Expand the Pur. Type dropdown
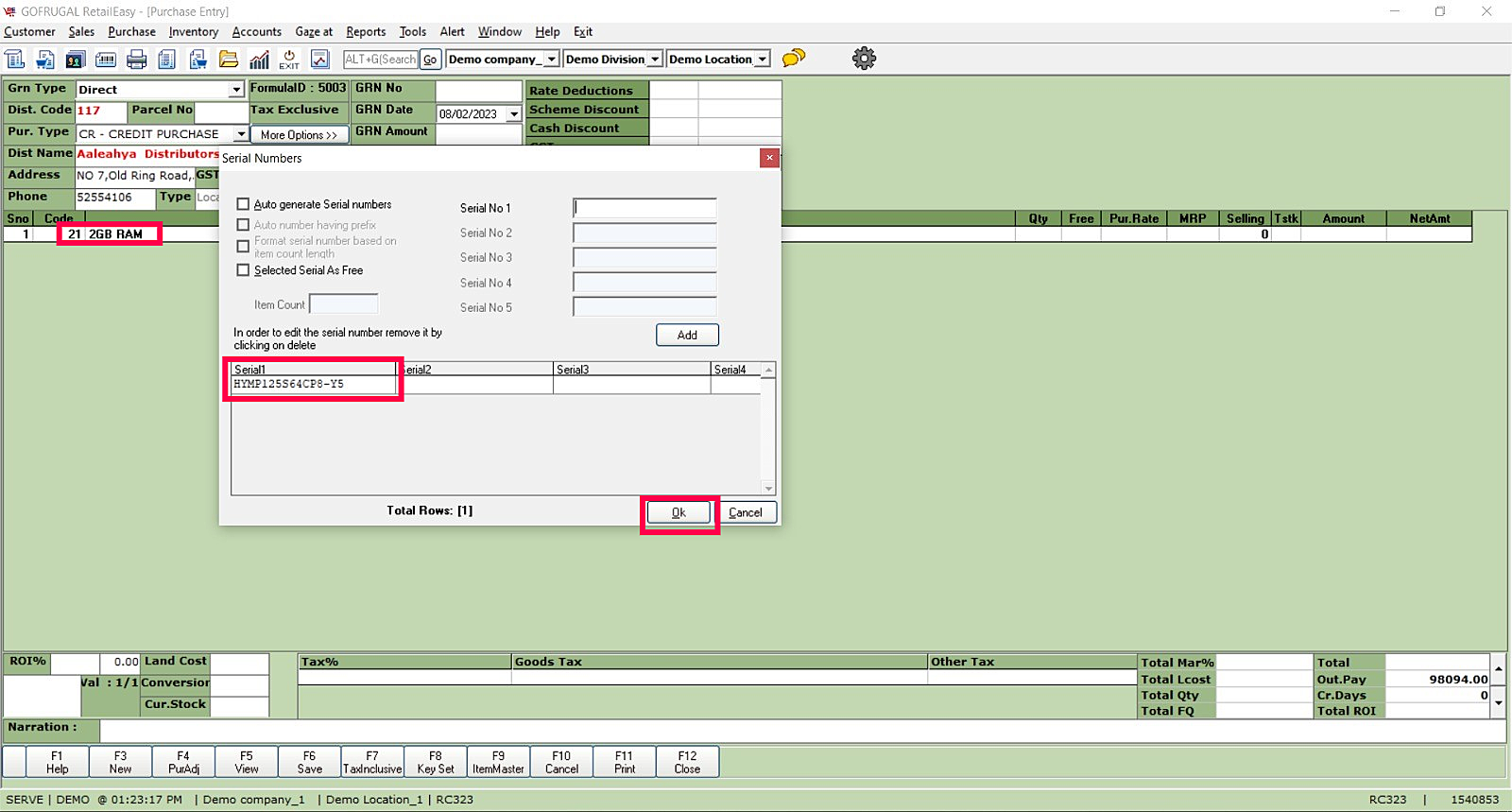1512x812 pixels. (x=241, y=134)
